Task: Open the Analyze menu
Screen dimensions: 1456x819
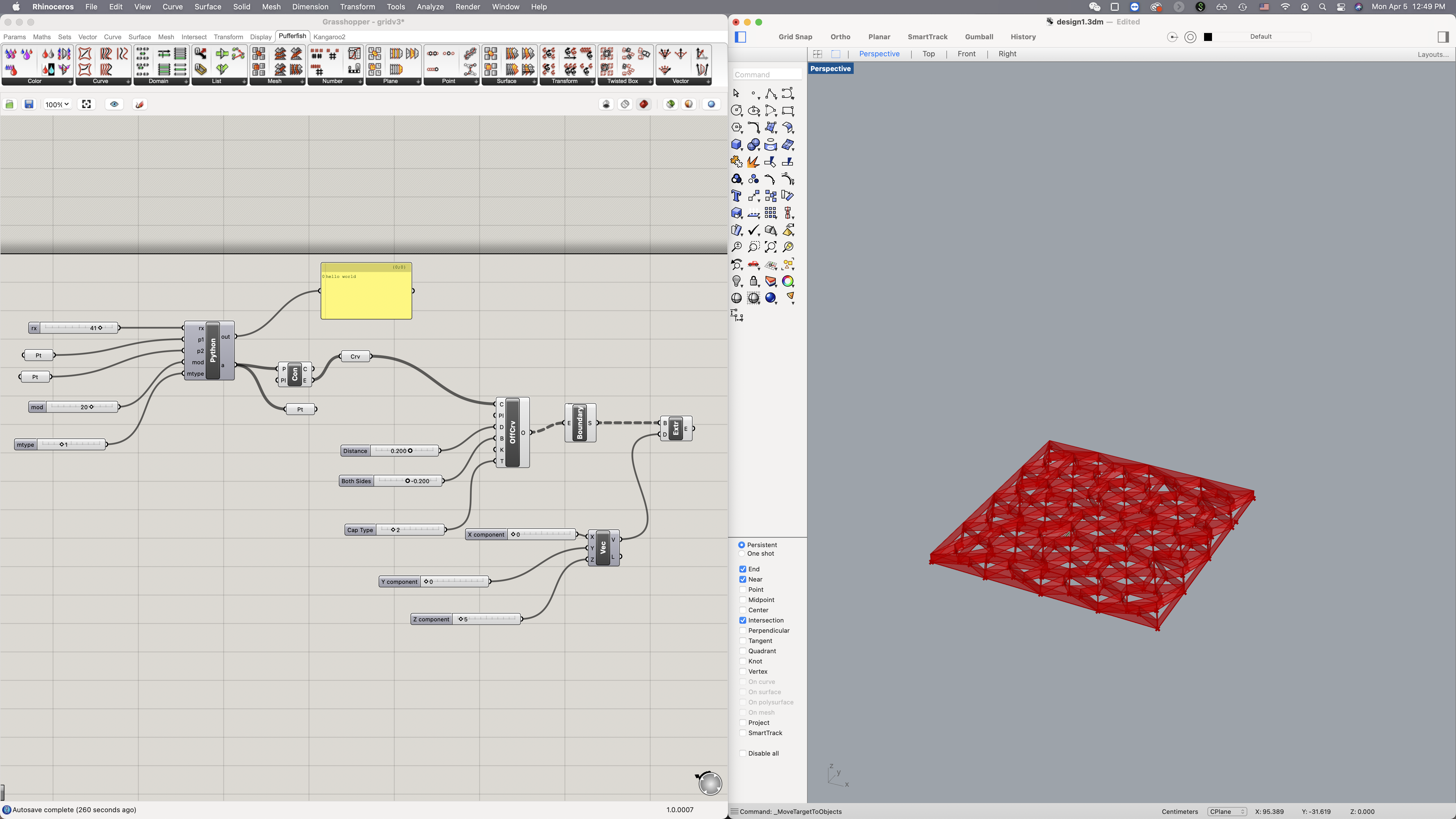Action: pos(430,7)
